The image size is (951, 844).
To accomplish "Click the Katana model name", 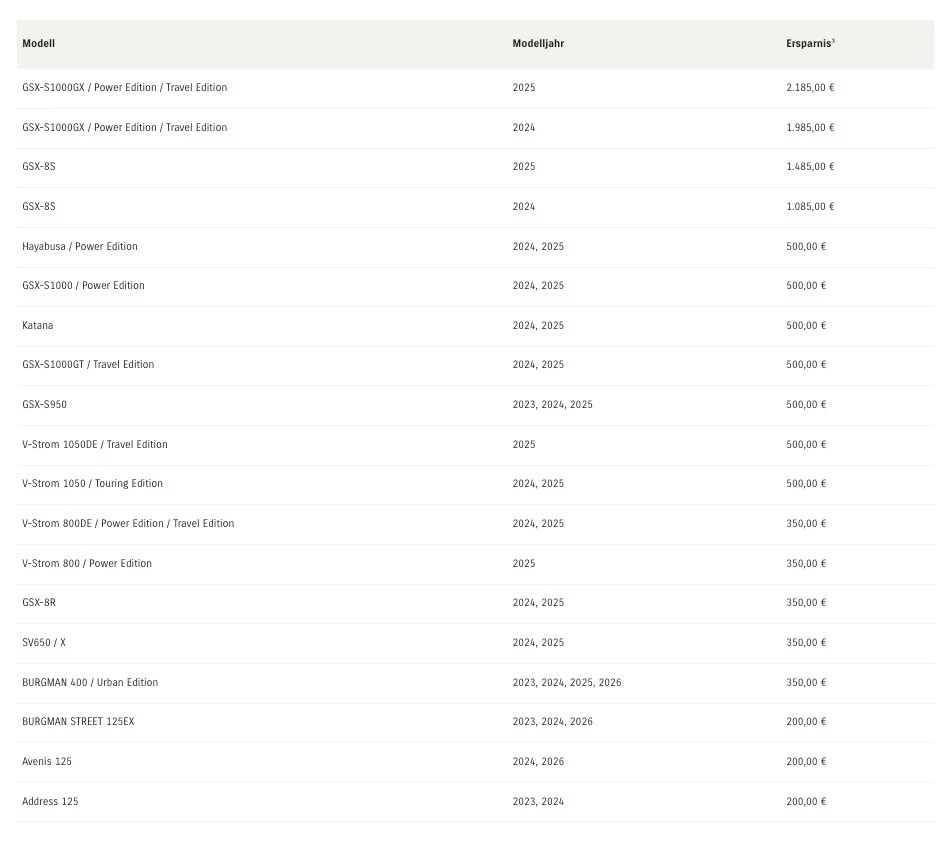I will coord(38,325).
